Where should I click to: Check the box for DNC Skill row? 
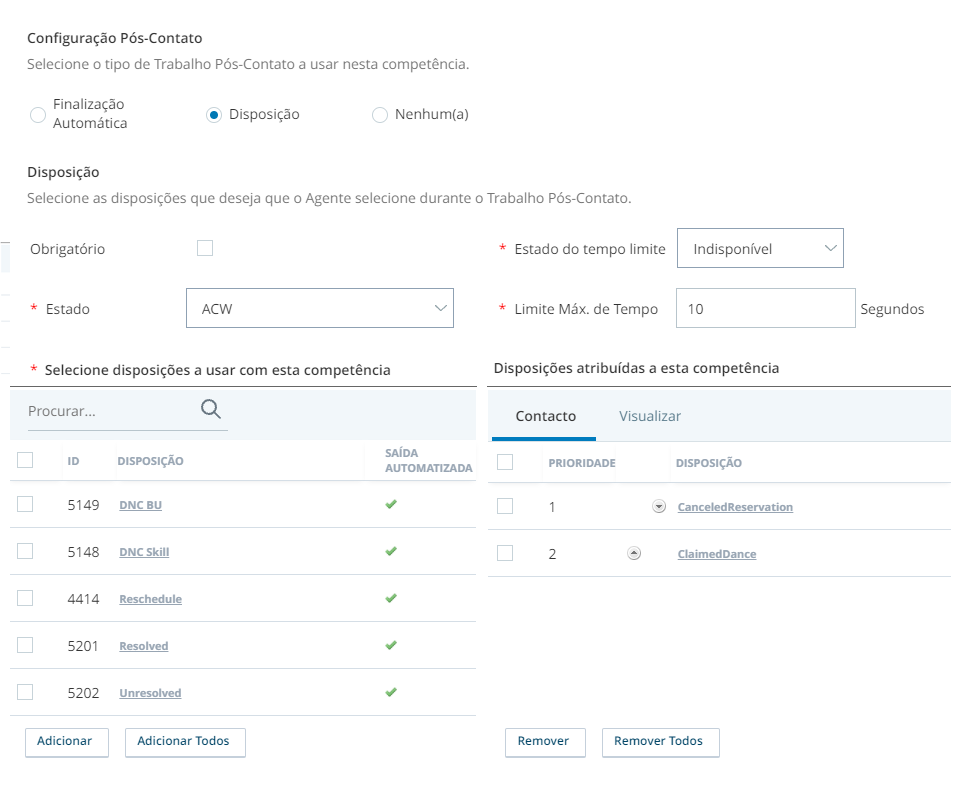25,551
